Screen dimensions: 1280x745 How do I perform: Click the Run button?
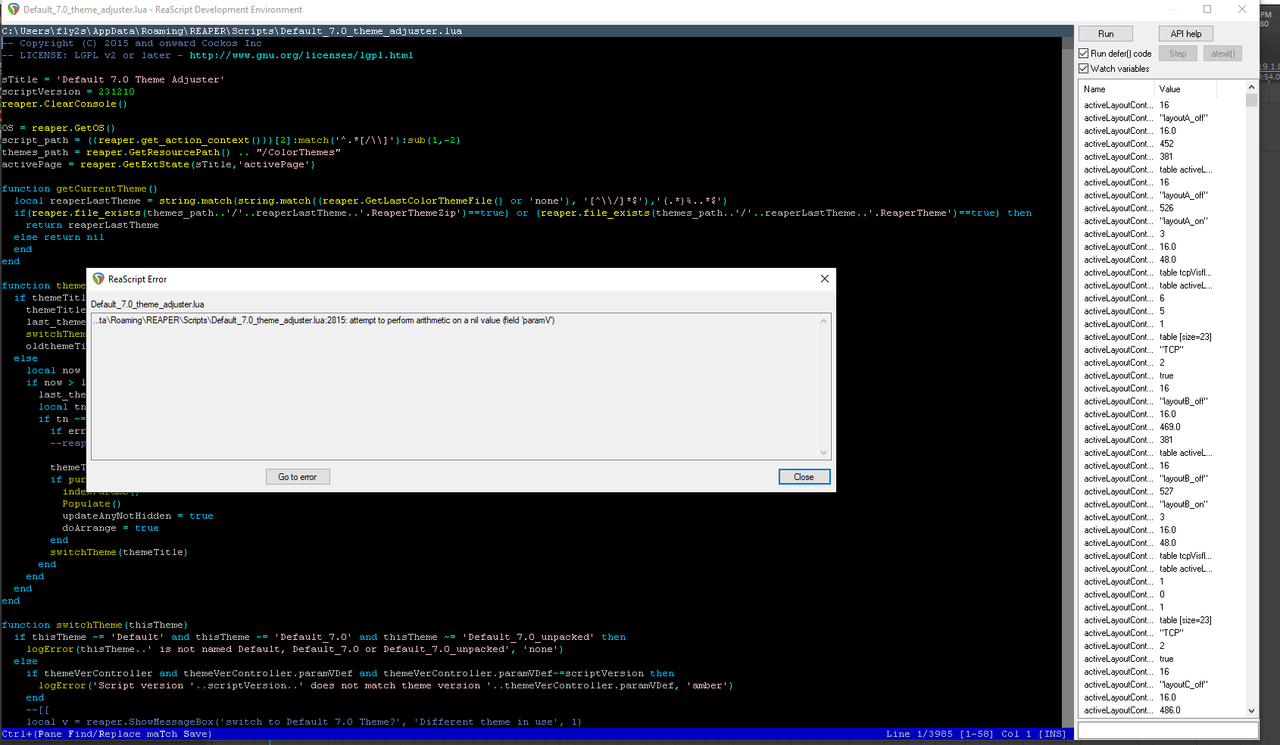(x=1106, y=33)
